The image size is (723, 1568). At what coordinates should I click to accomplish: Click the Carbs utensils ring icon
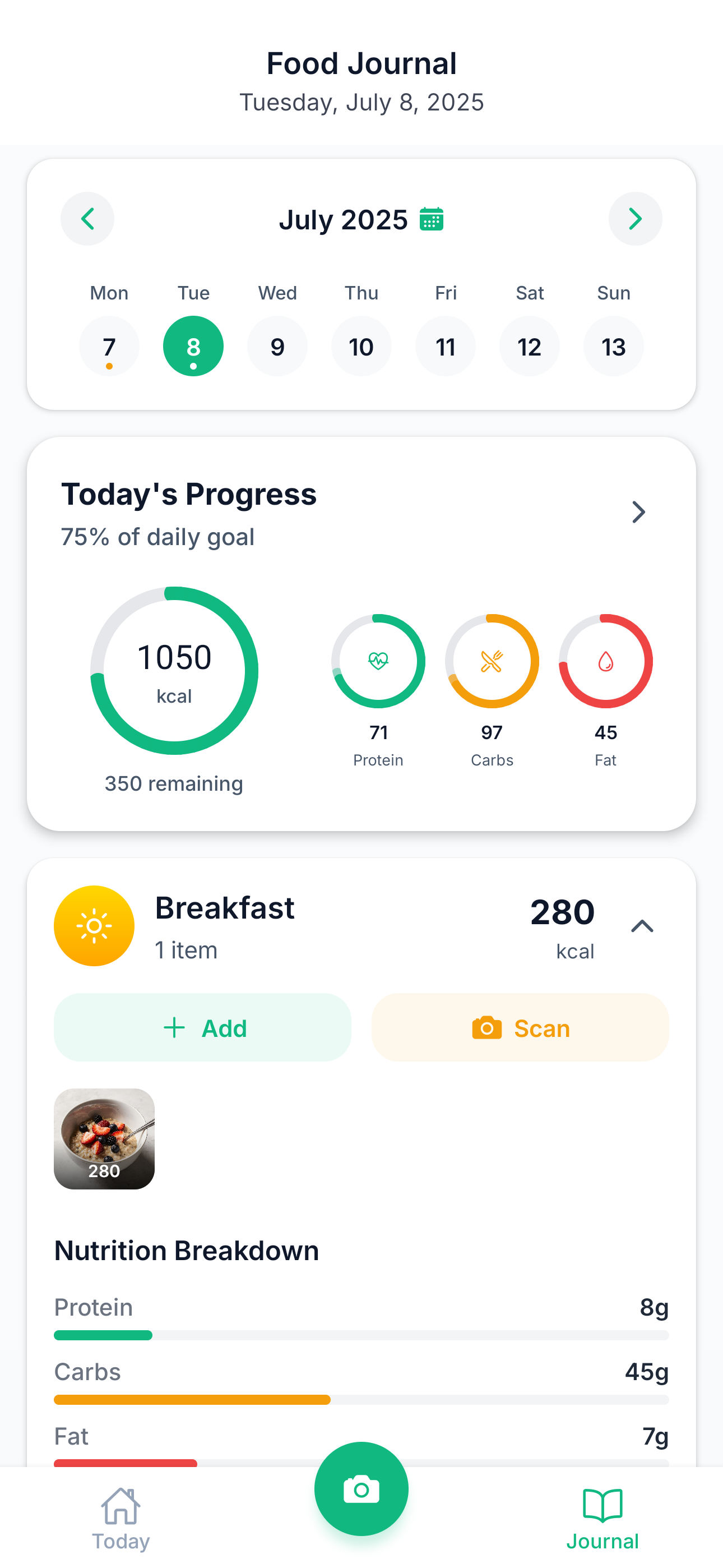click(x=492, y=661)
